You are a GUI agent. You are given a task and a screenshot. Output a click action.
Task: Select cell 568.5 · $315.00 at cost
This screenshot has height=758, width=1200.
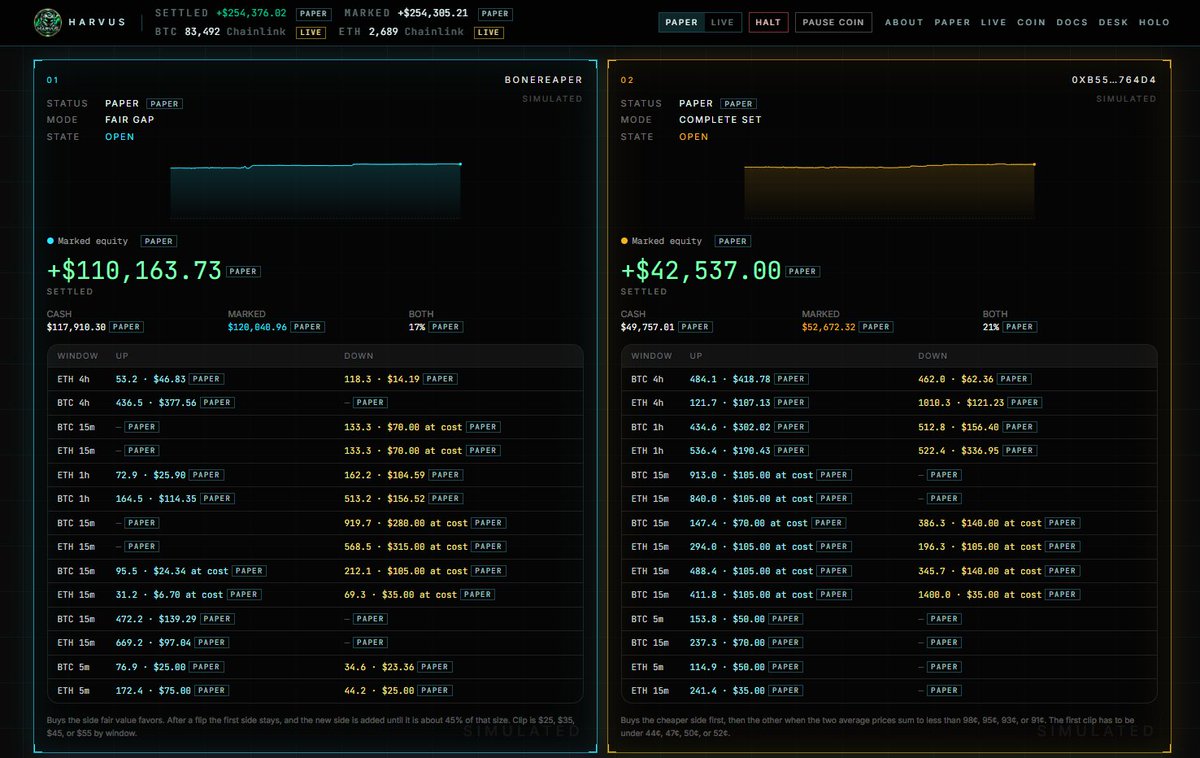[406, 547]
